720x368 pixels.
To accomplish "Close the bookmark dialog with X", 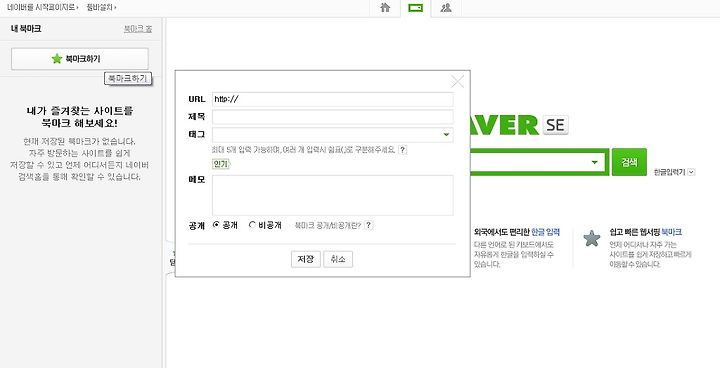I will click(457, 81).
